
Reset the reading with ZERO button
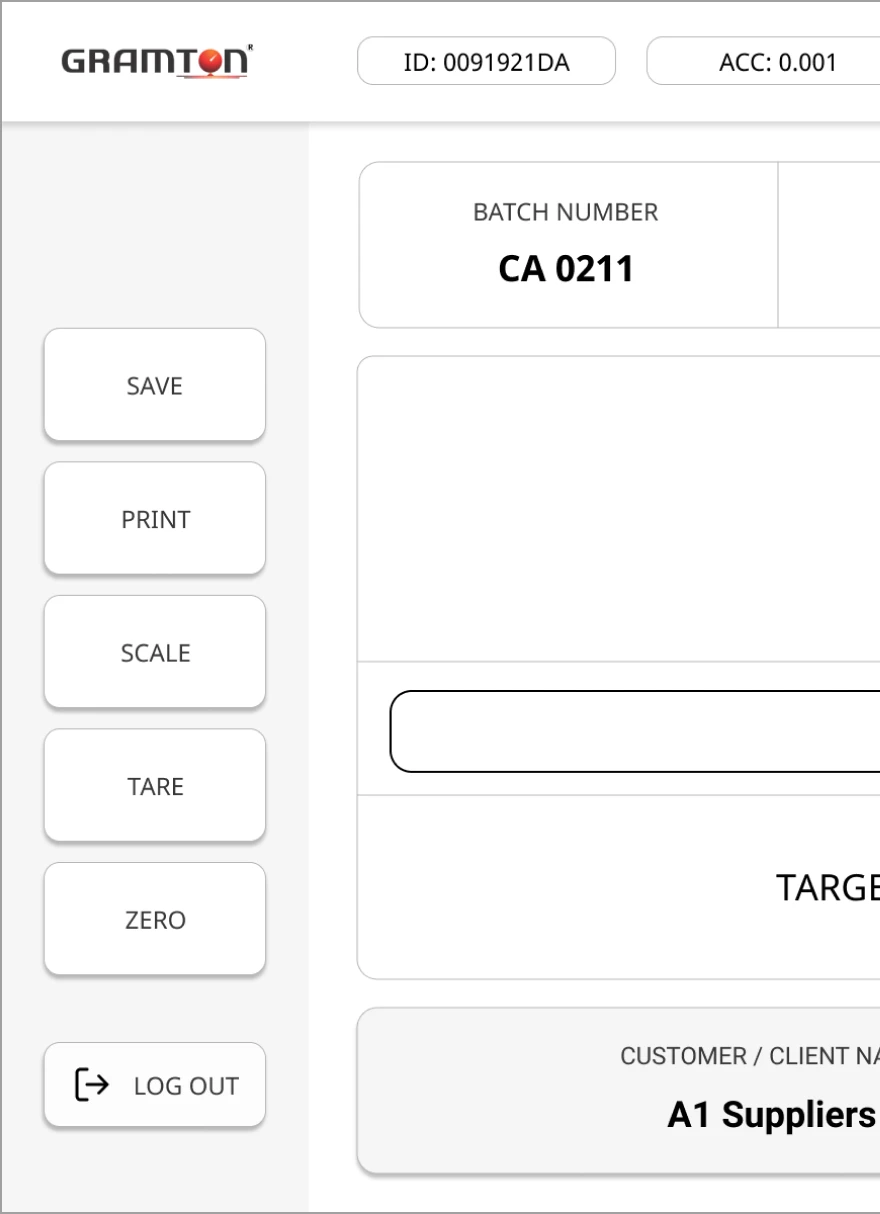(x=155, y=919)
